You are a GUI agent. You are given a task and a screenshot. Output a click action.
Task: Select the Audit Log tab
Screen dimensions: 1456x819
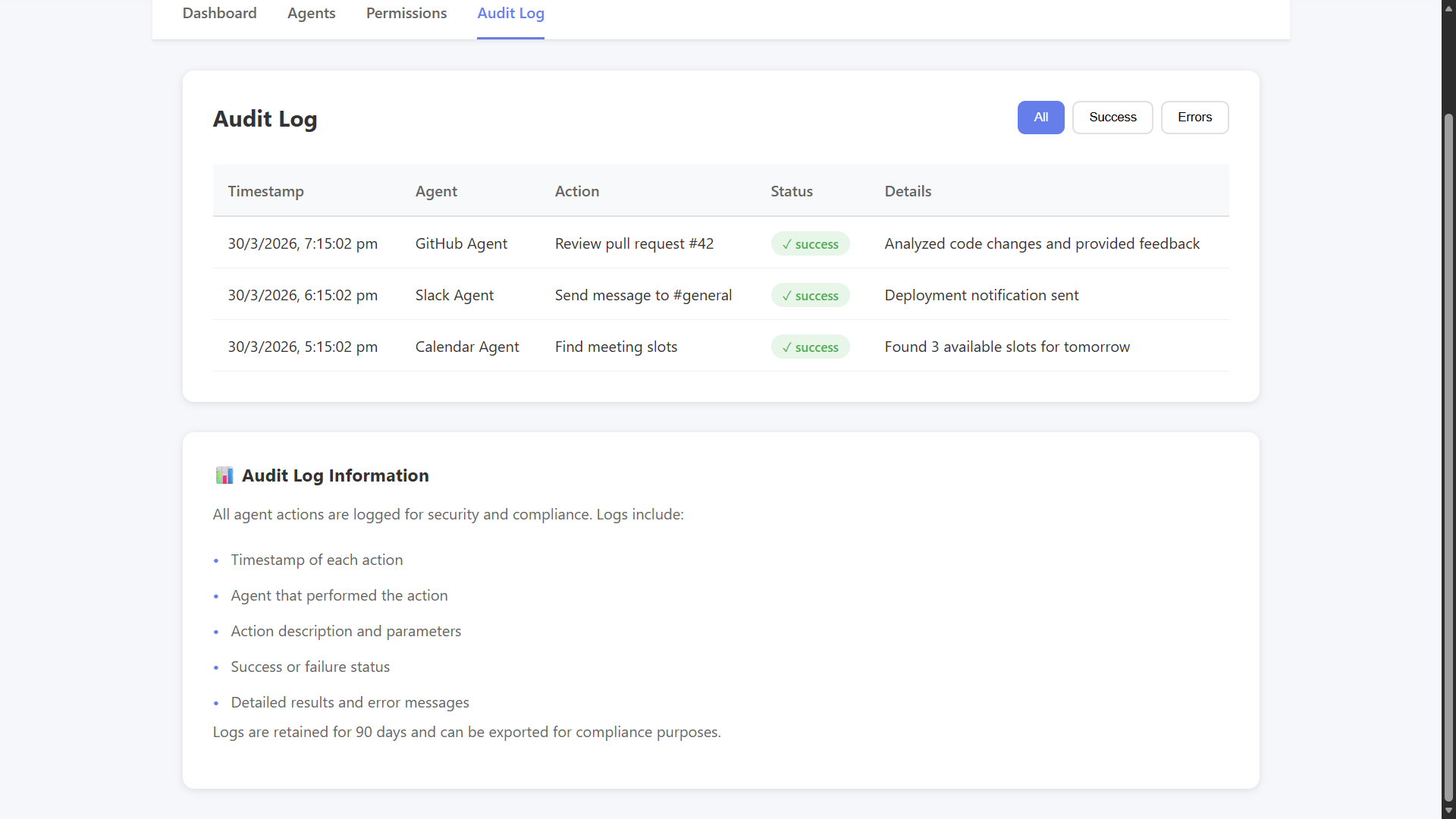510,13
